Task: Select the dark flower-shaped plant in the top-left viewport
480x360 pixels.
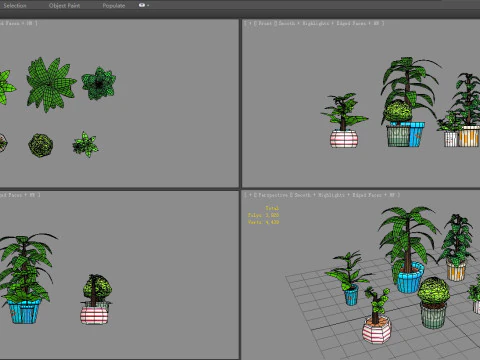Action: click(99, 83)
